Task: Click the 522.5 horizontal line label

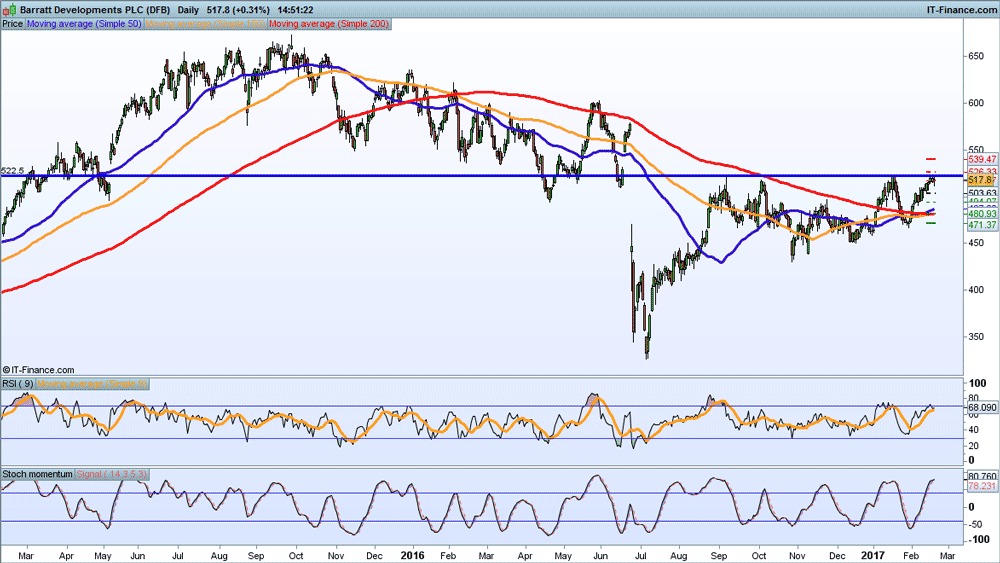Action: [x=12, y=171]
